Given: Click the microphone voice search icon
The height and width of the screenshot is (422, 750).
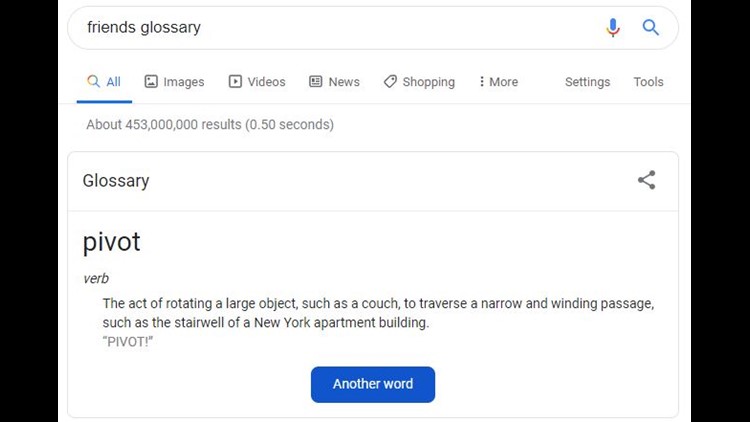Looking at the screenshot, I should 613,28.
